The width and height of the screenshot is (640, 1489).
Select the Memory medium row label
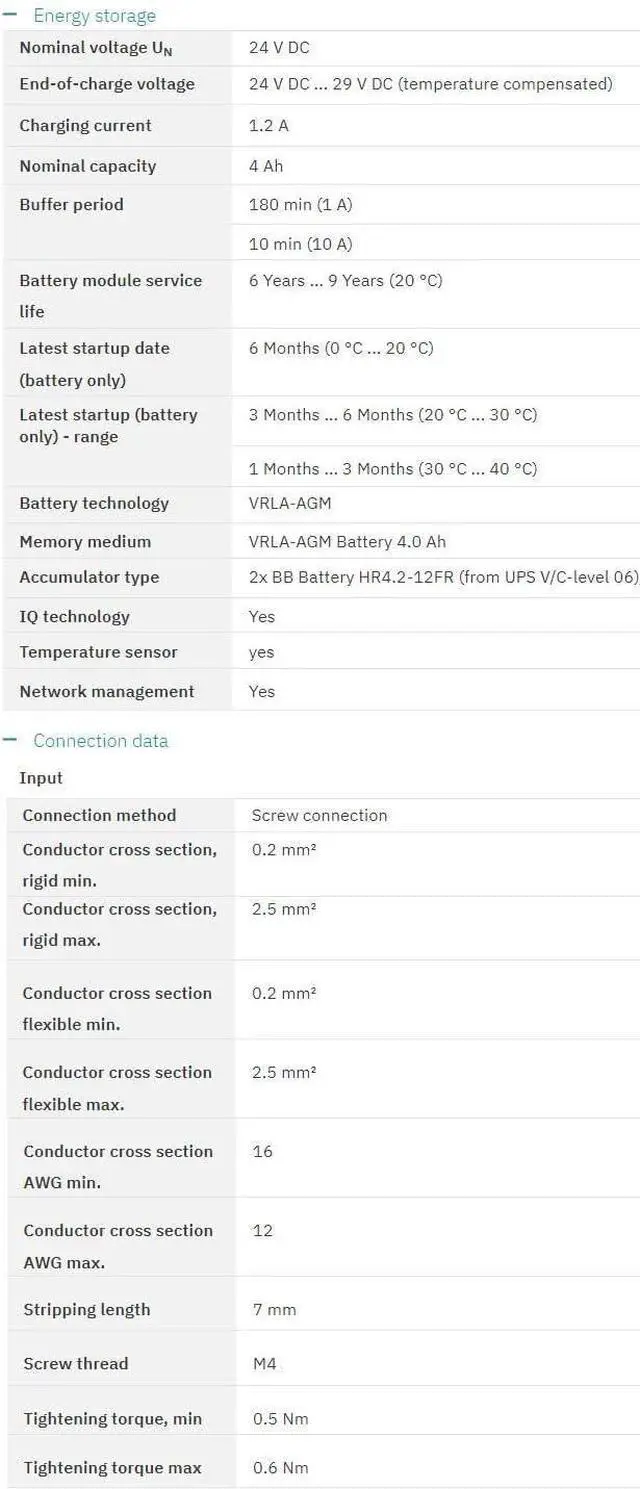(x=85, y=541)
